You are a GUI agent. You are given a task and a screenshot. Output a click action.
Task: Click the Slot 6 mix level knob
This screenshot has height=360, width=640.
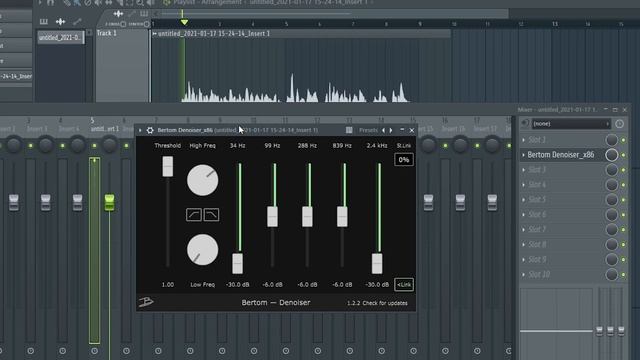(611, 215)
